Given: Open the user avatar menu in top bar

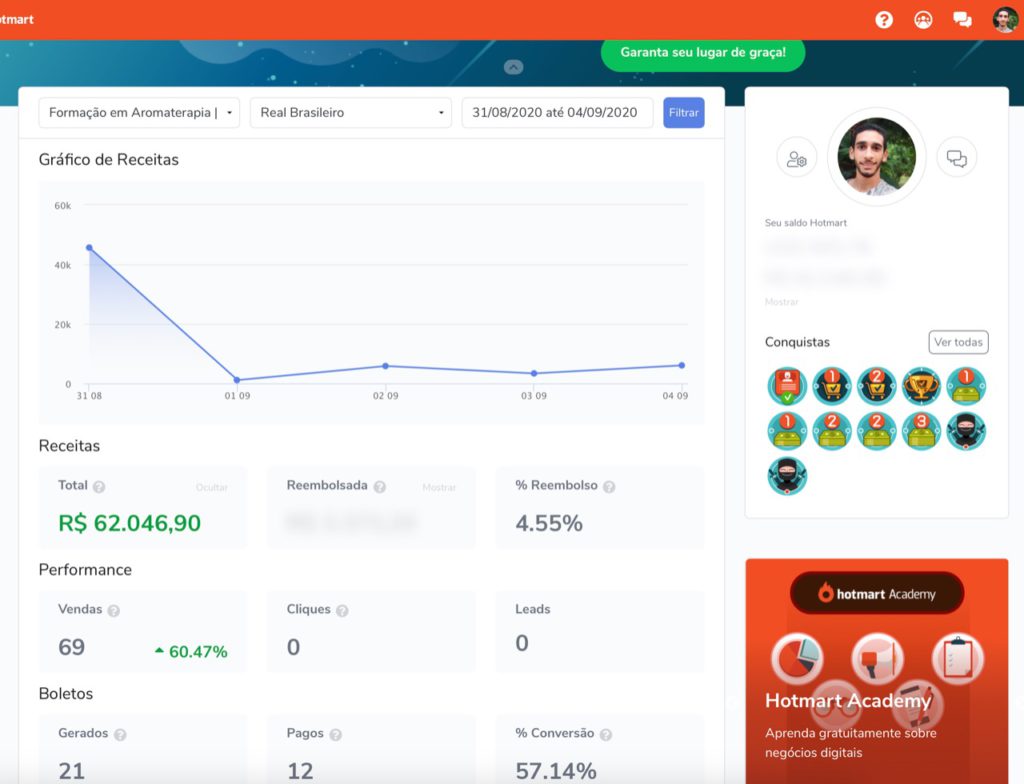Looking at the screenshot, I should [1004, 19].
